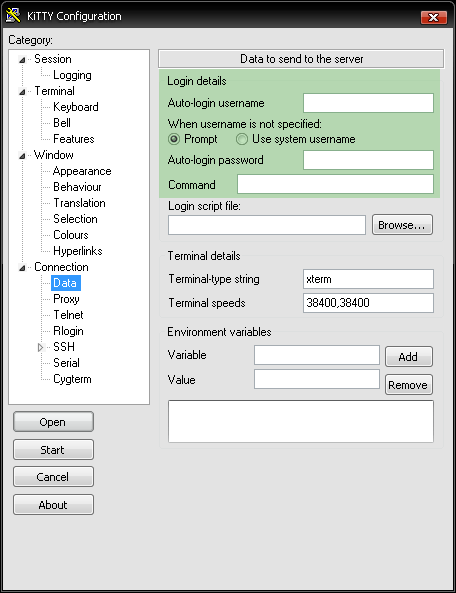
Task: Open the Proxy category
Action: point(66,299)
